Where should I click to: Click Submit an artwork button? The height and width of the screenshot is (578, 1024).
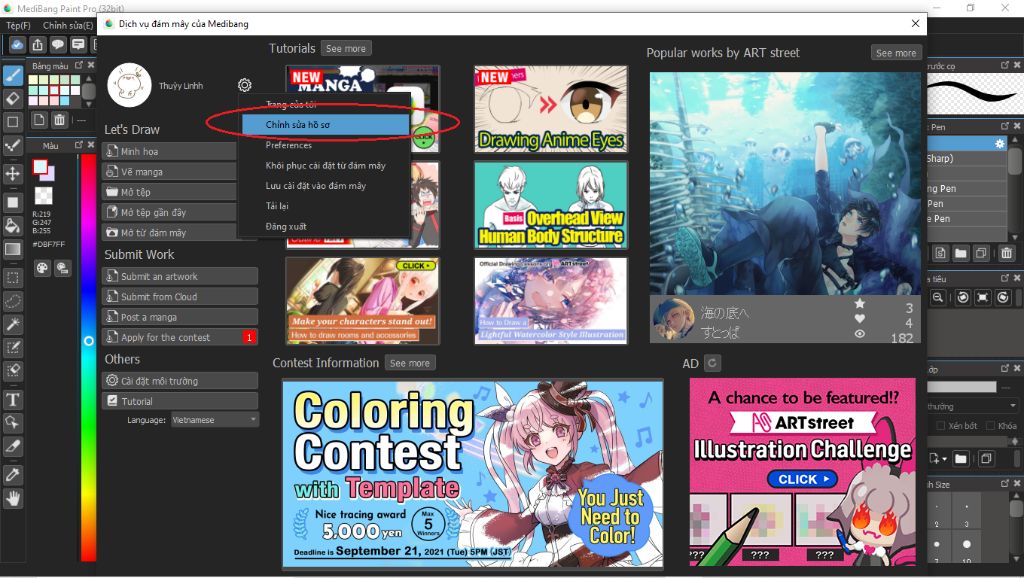[x=180, y=276]
